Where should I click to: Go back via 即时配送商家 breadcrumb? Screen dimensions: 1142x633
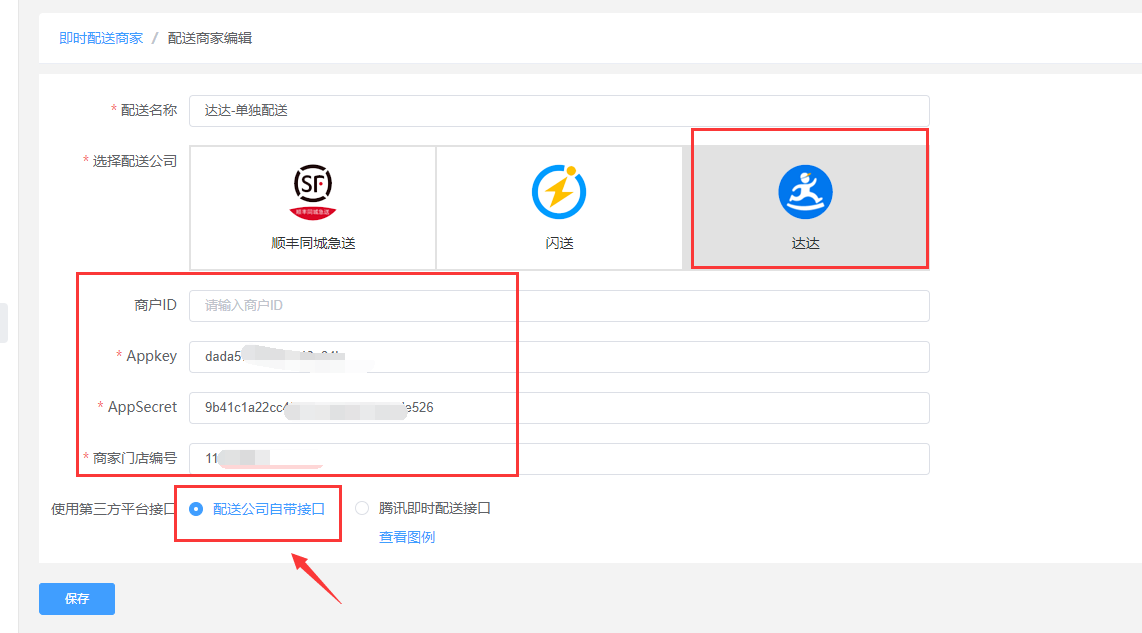(x=101, y=38)
